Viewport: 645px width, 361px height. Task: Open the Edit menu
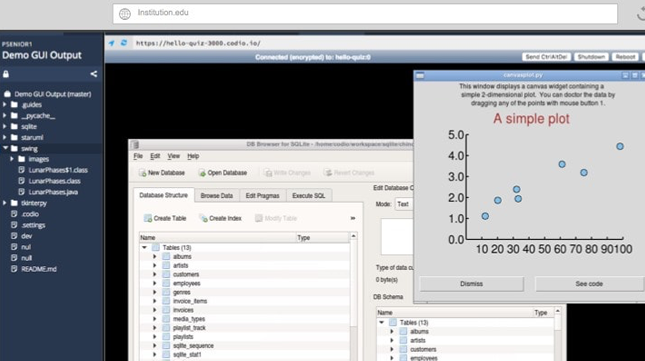coord(155,156)
